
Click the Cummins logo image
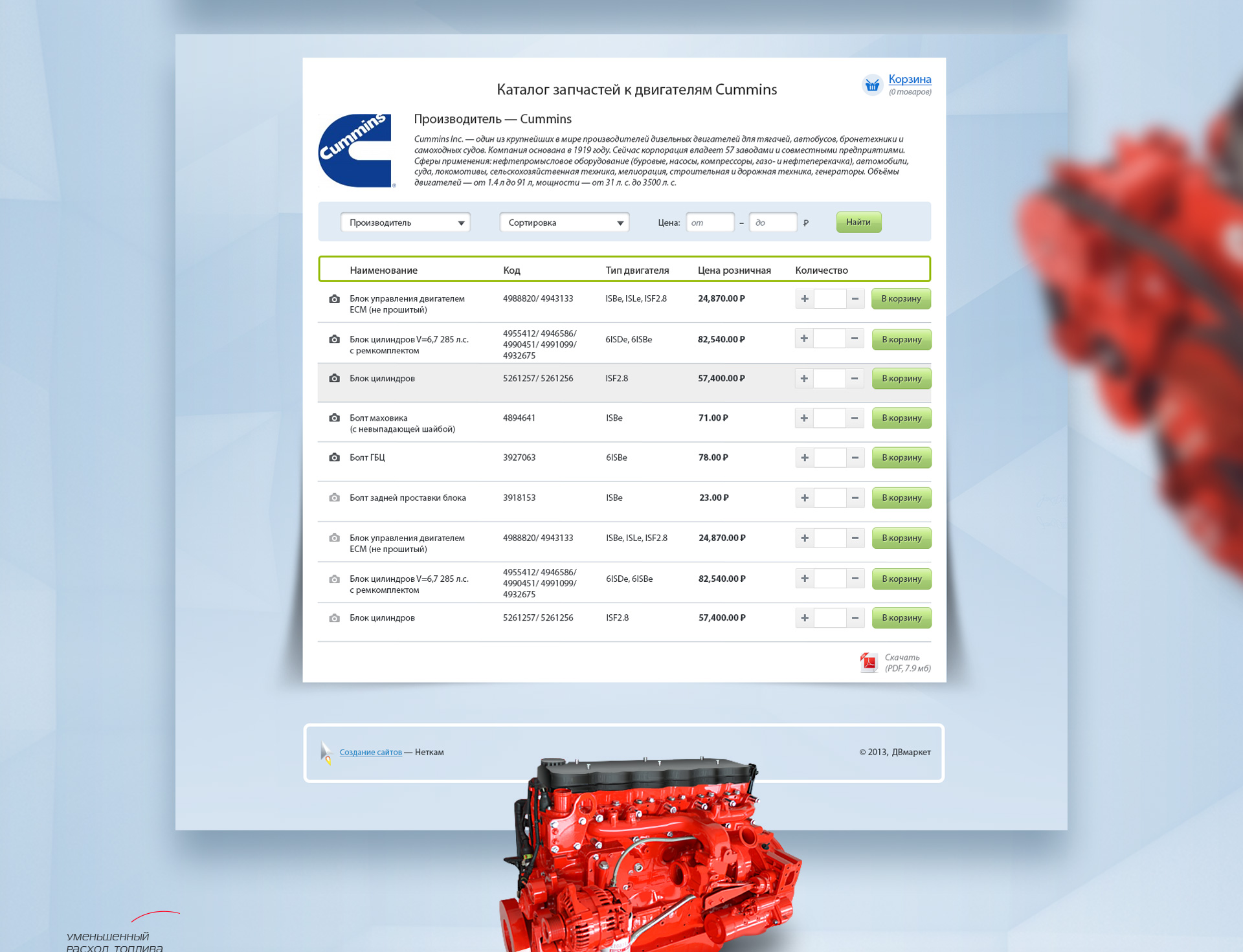[355, 151]
